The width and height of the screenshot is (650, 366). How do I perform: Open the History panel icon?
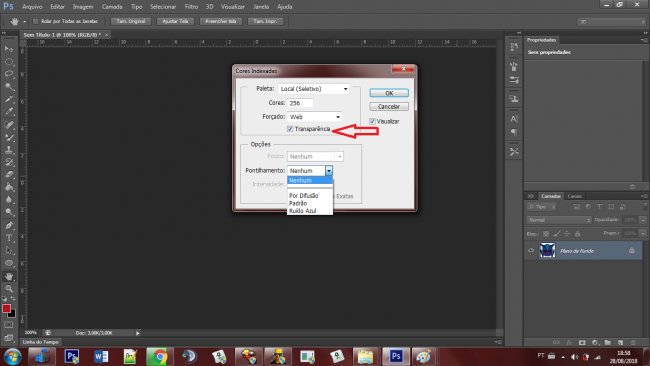tap(514, 47)
